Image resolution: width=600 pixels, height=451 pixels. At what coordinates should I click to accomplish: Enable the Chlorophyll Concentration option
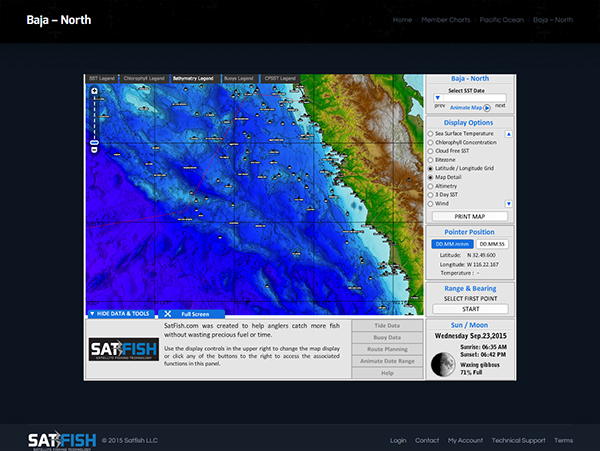(430, 142)
